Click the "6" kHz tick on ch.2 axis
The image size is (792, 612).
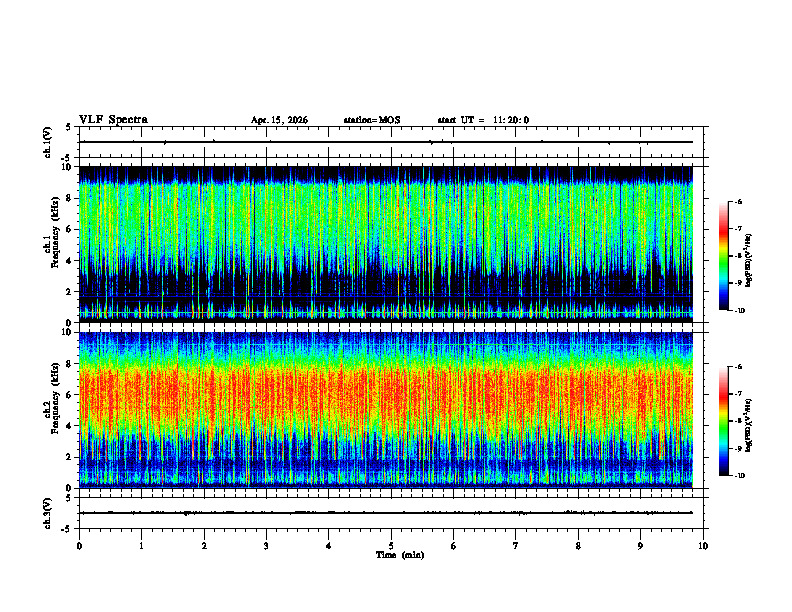click(x=69, y=395)
